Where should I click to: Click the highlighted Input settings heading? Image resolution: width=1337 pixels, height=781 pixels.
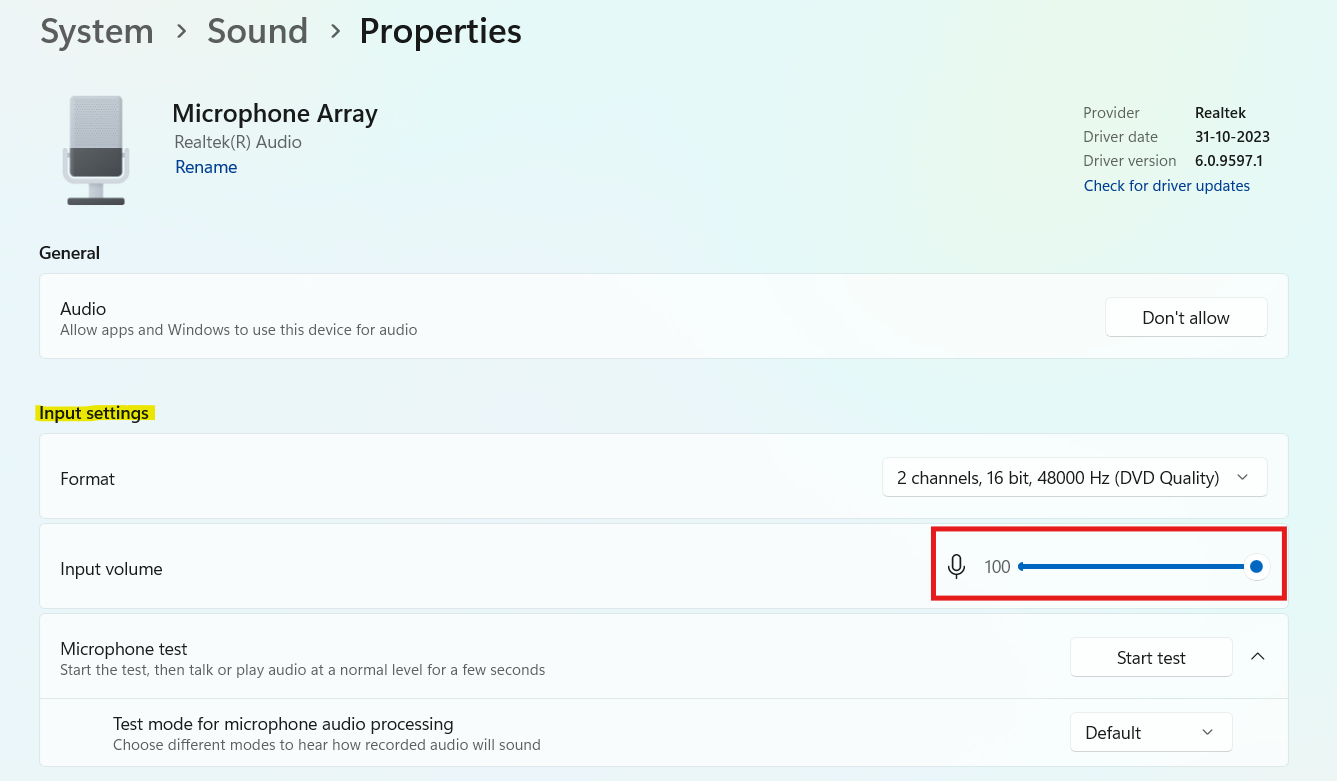pyautogui.click(x=94, y=413)
